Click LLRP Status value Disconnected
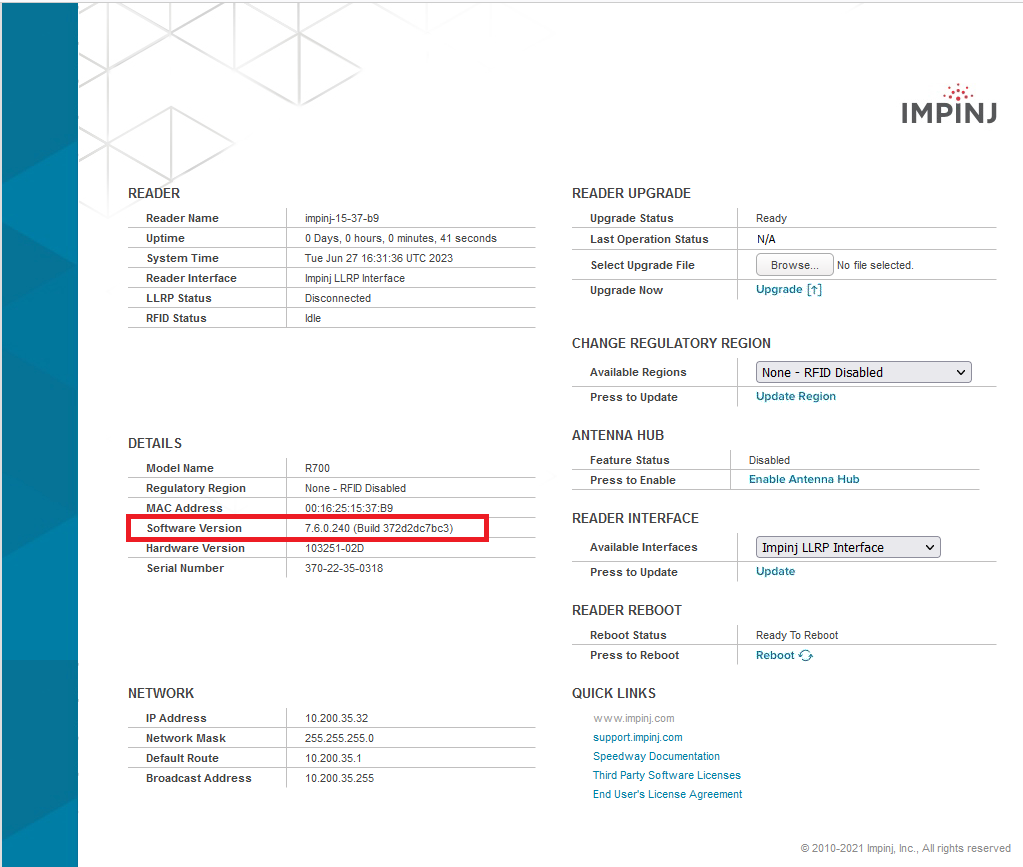1023x867 pixels. point(338,298)
